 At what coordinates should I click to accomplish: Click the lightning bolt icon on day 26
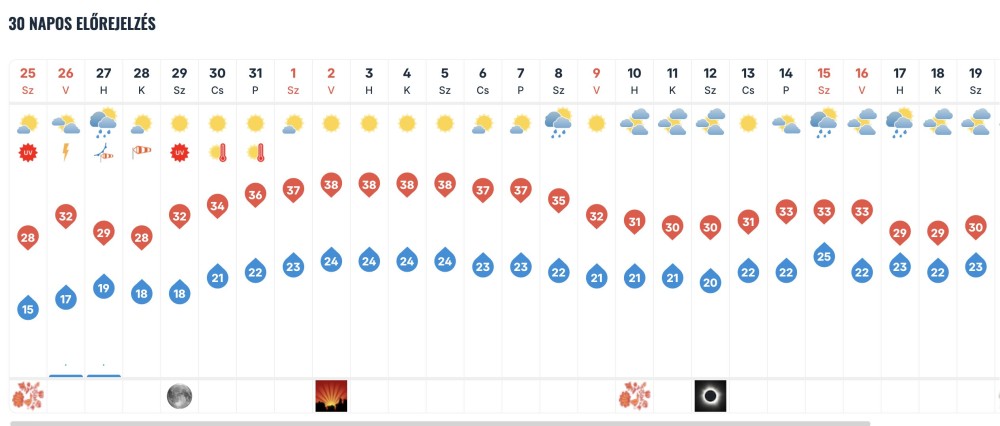[x=65, y=152]
